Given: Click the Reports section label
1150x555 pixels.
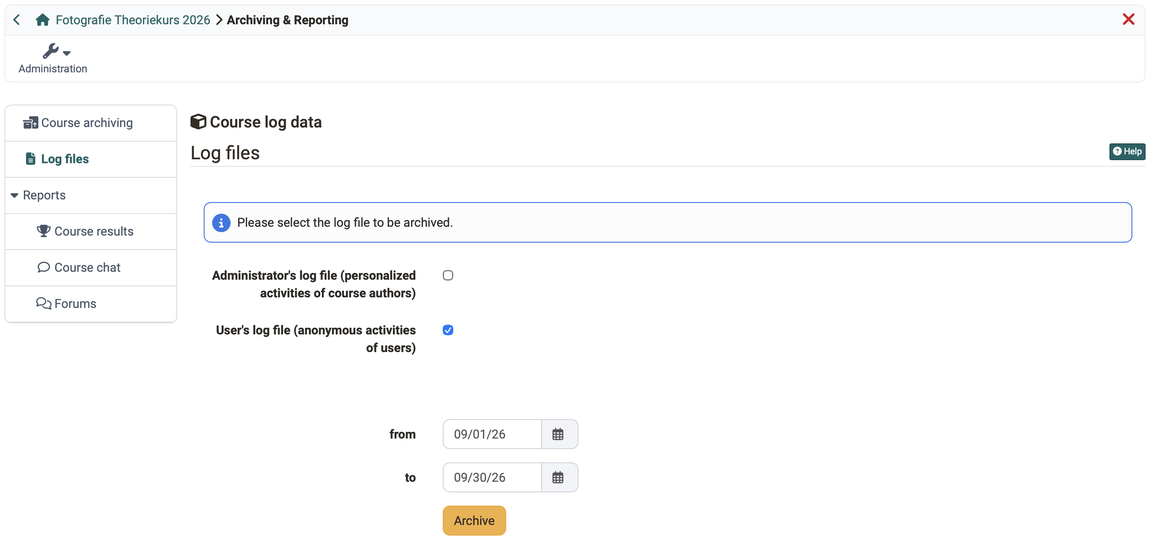Looking at the screenshot, I should [x=44, y=196].
